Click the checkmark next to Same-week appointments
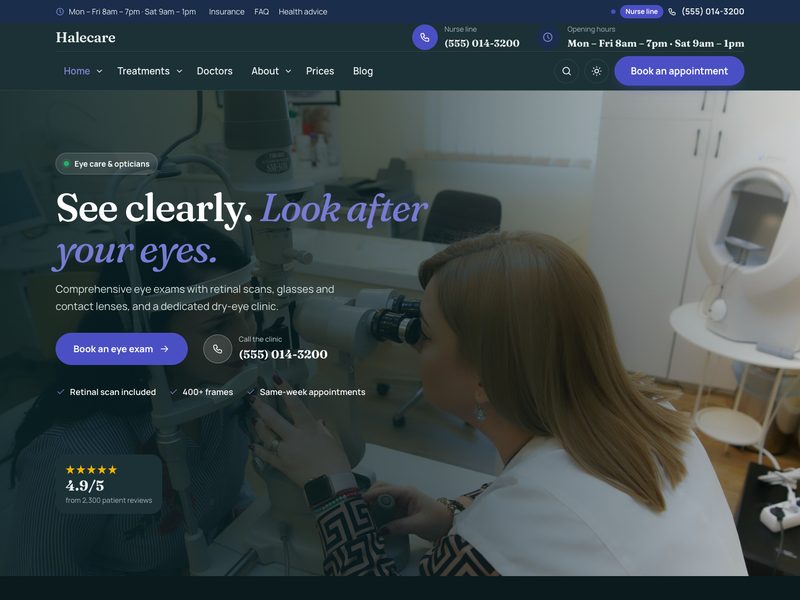Image resolution: width=800 pixels, height=600 pixels. (251, 392)
